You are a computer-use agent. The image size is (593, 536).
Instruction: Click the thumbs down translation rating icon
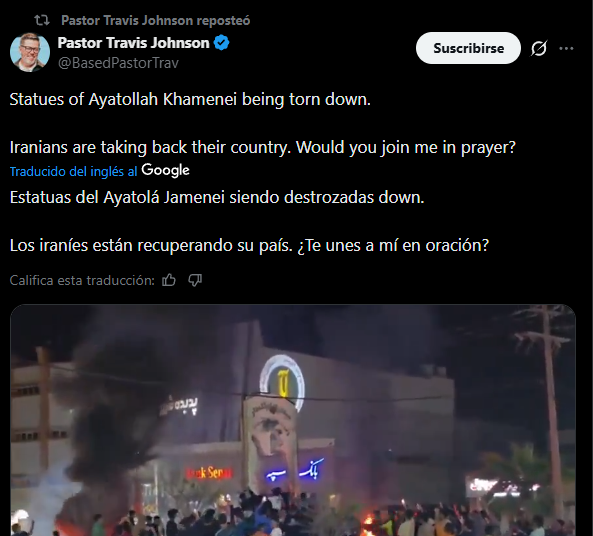pos(195,280)
